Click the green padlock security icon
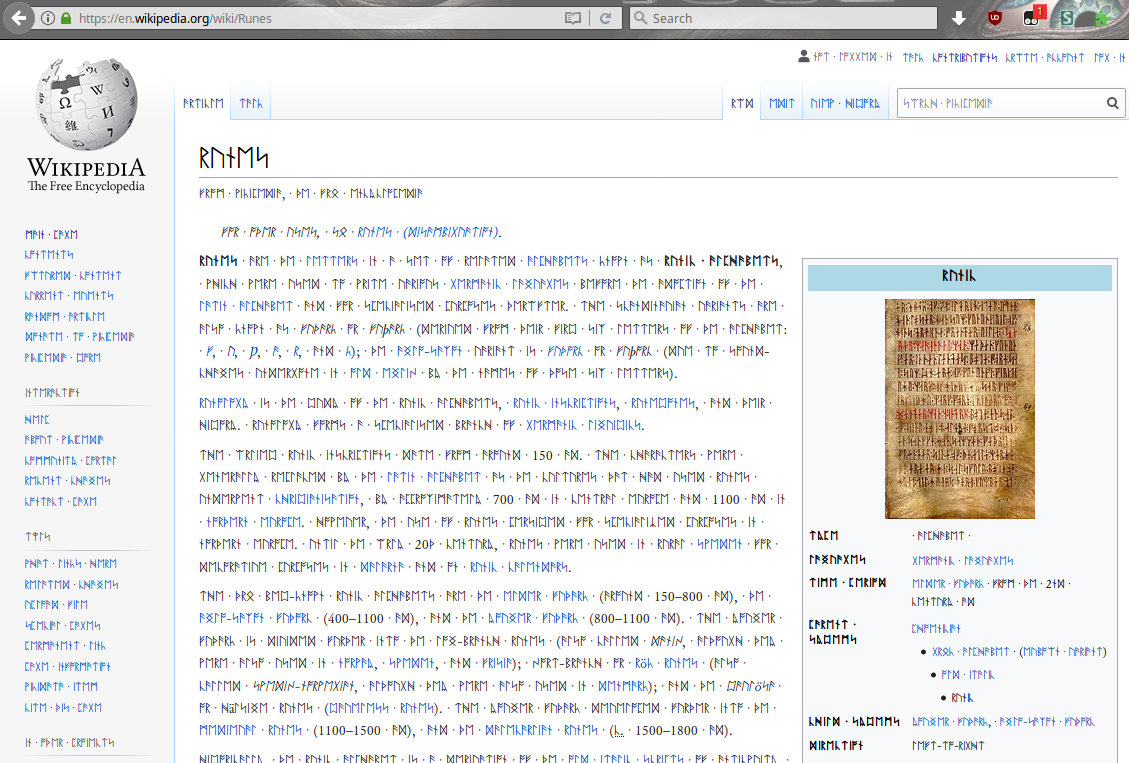Viewport: 1129px width, 763px height. pyautogui.click(x=66, y=18)
